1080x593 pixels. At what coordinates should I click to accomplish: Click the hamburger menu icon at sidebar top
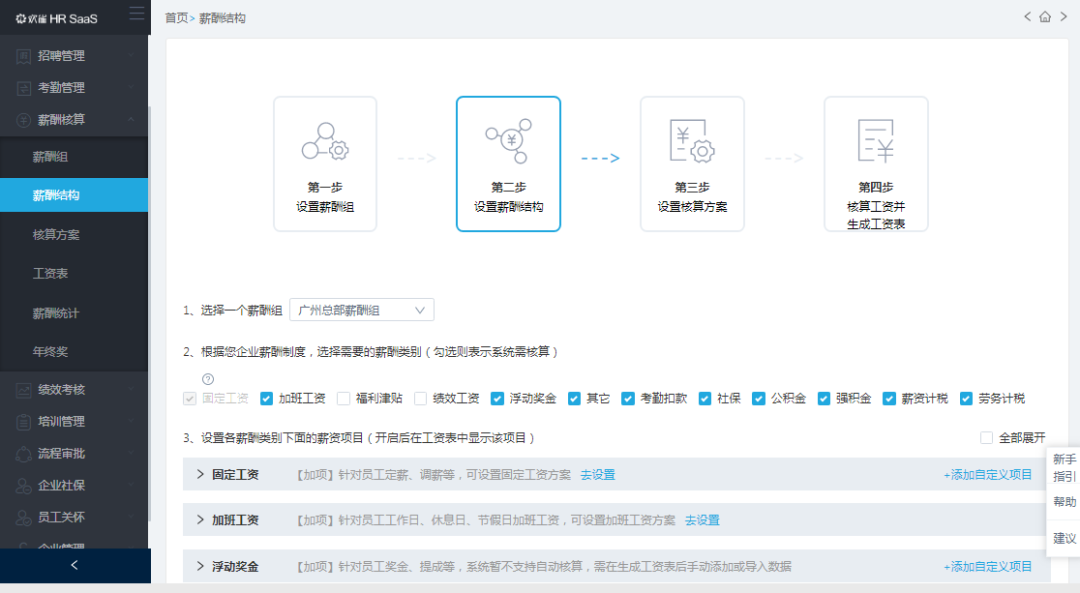(136, 15)
